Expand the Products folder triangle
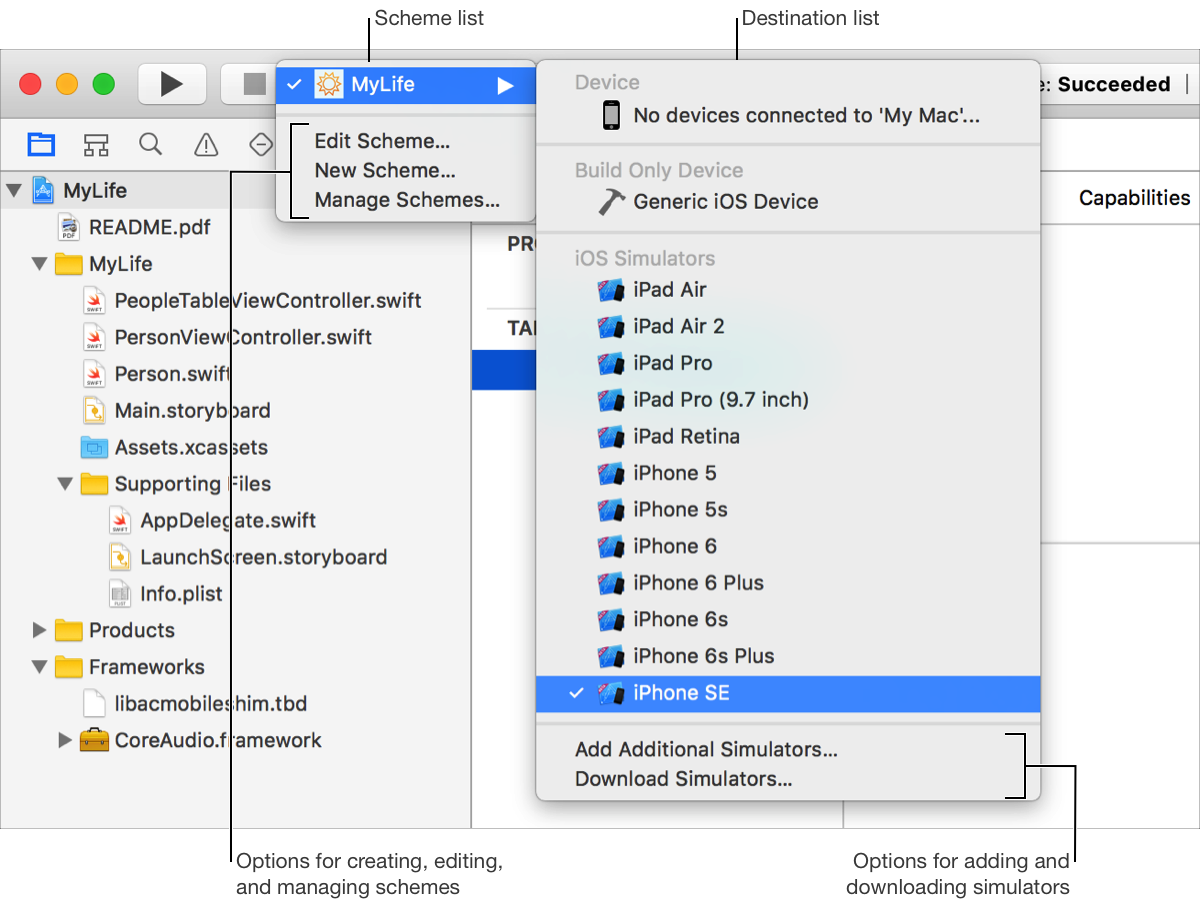The width and height of the screenshot is (1200, 905). pyautogui.click(x=39, y=630)
